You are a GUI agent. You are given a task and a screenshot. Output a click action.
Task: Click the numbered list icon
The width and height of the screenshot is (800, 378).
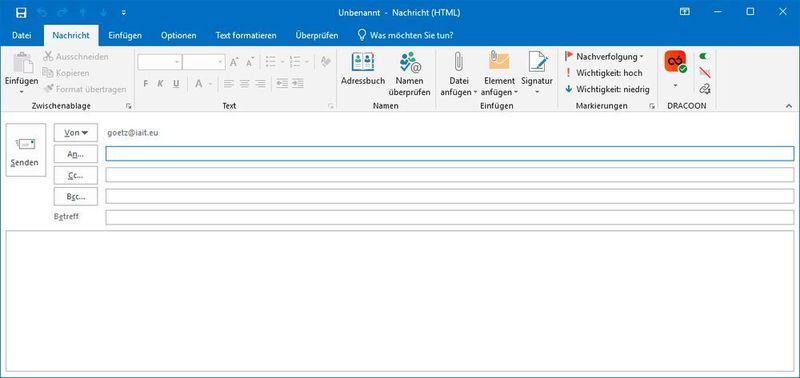pos(294,62)
